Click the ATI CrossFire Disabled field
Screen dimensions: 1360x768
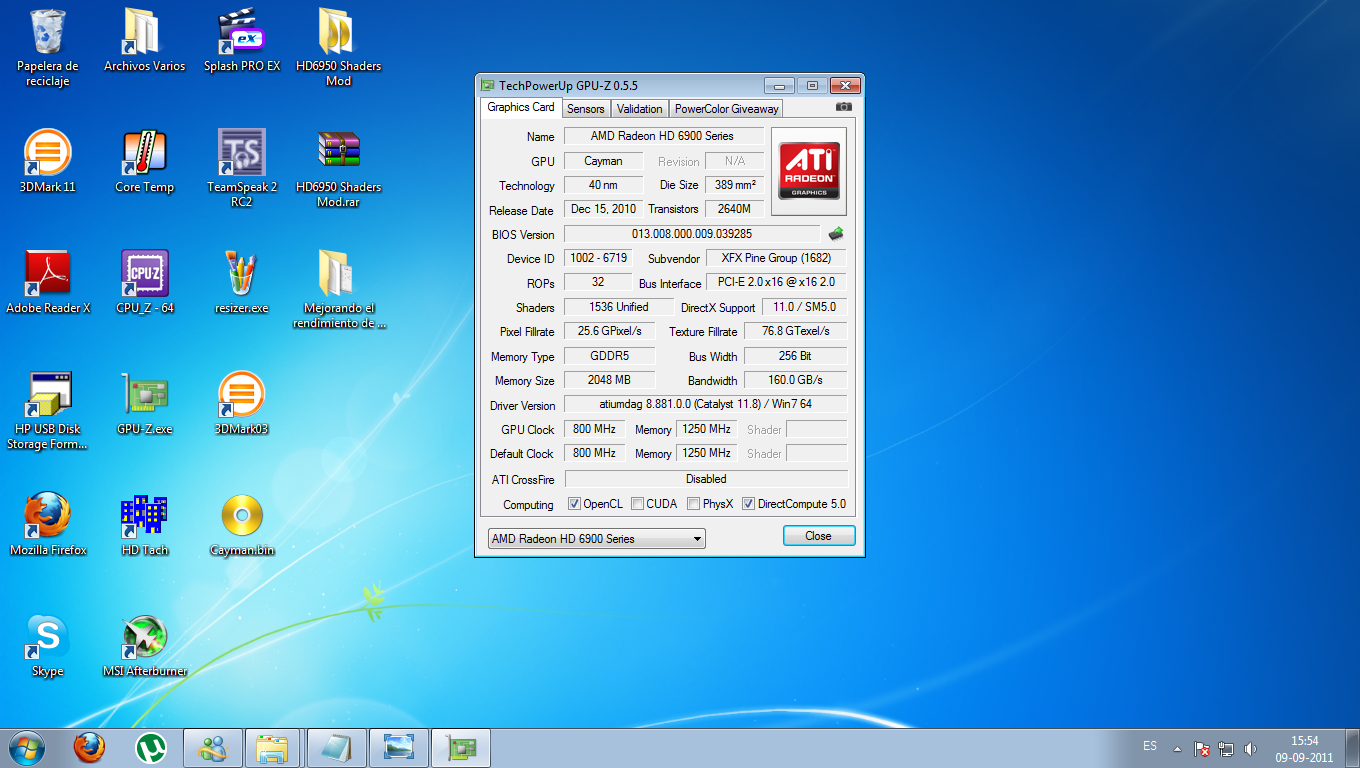point(706,479)
